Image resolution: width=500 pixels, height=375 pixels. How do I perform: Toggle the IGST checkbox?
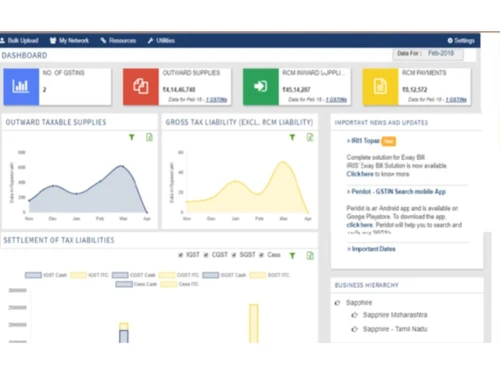coord(181,255)
